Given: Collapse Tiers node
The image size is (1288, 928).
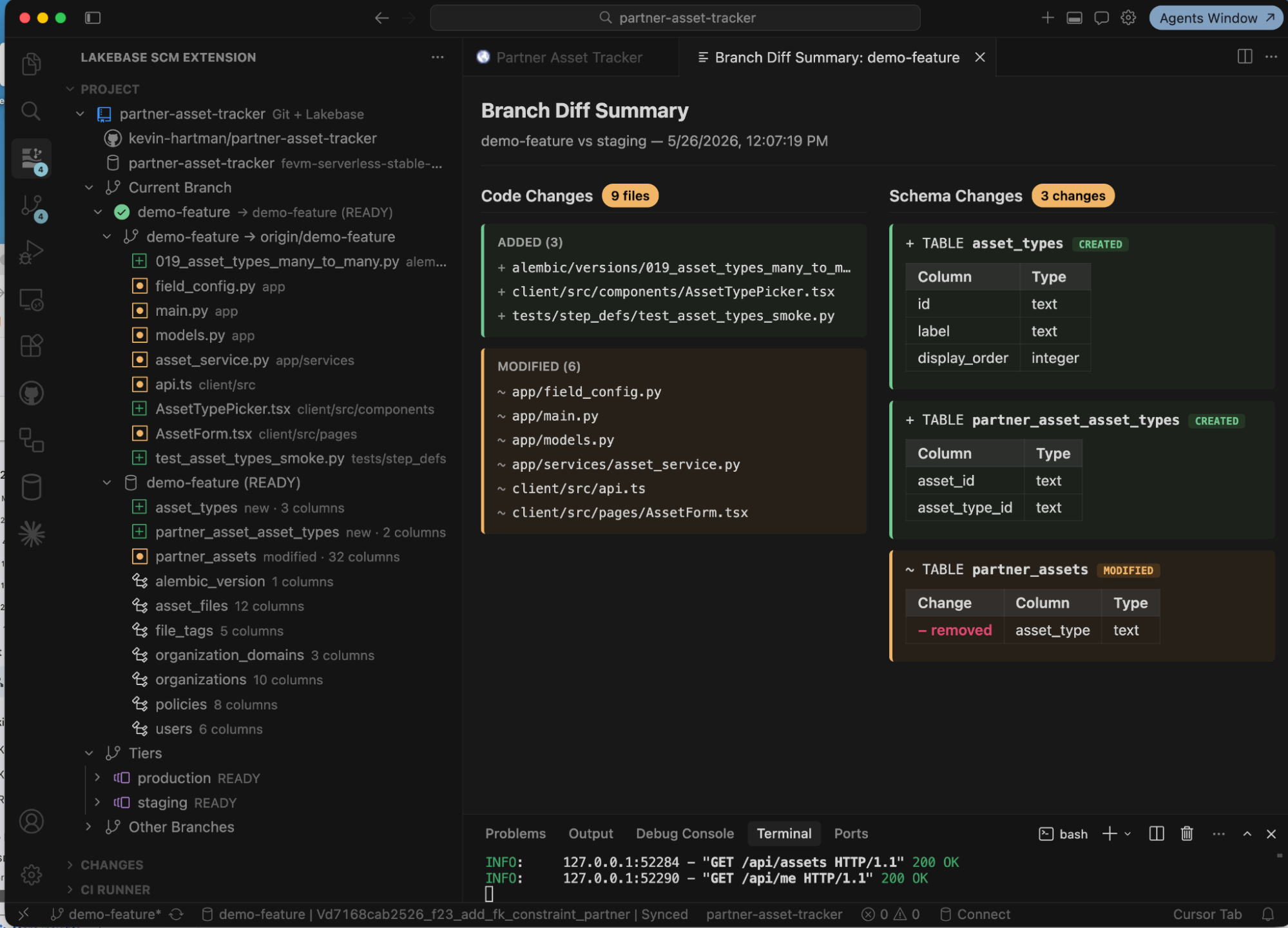Looking at the screenshot, I should click(89, 753).
